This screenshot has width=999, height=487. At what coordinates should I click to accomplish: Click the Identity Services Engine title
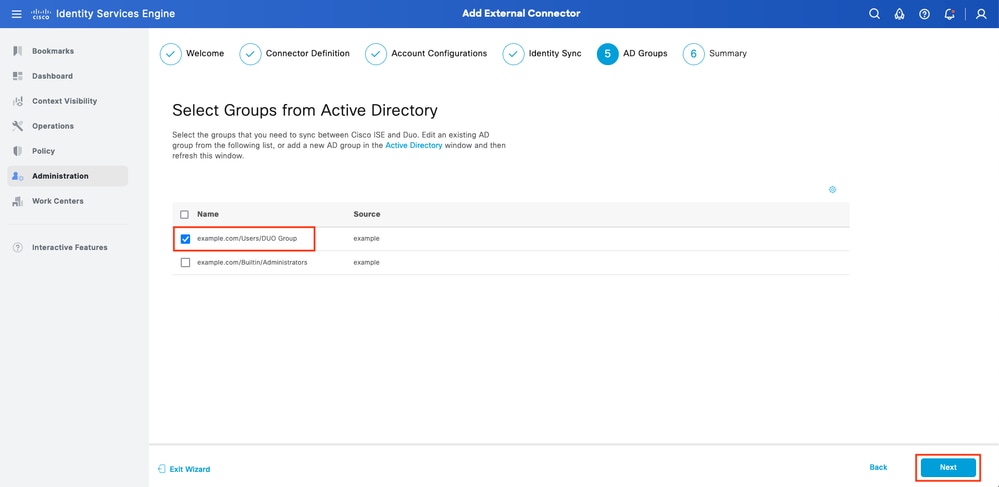coord(115,14)
